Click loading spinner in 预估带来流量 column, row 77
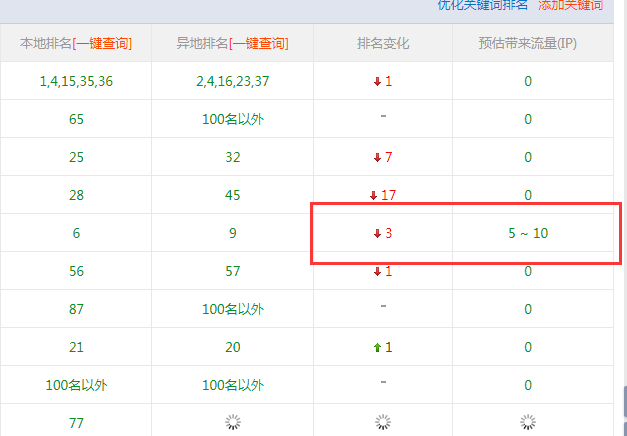 coord(528,422)
